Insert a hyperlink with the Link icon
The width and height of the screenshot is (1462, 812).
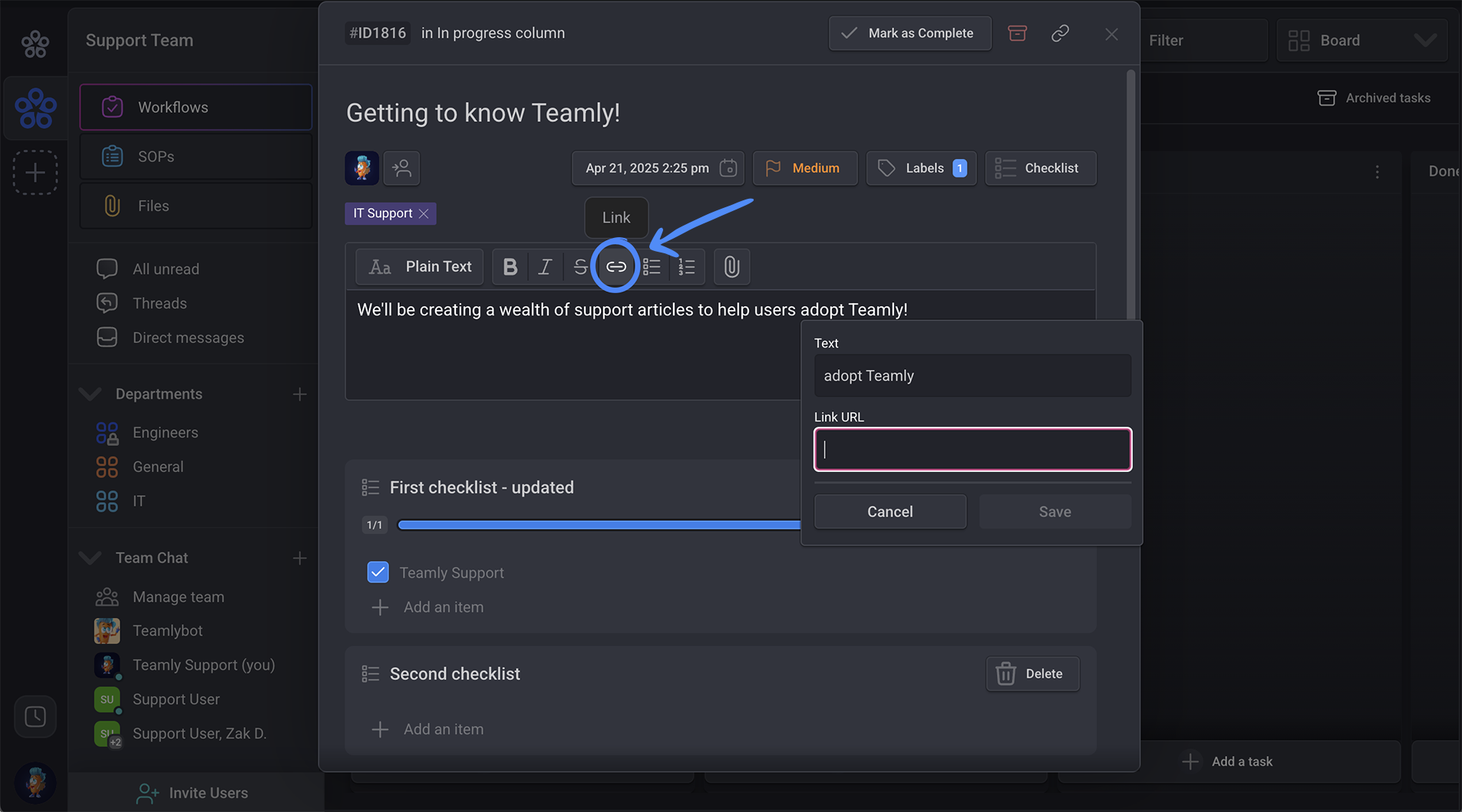[x=616, y=266]
